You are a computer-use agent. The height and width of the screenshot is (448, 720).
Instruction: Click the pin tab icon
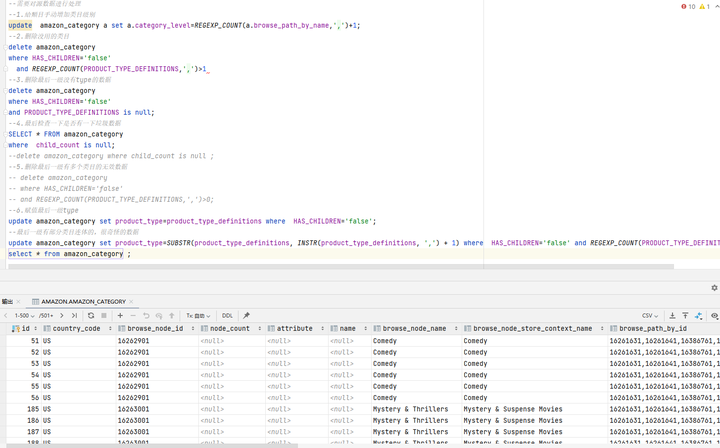click(x=246, y=316)
